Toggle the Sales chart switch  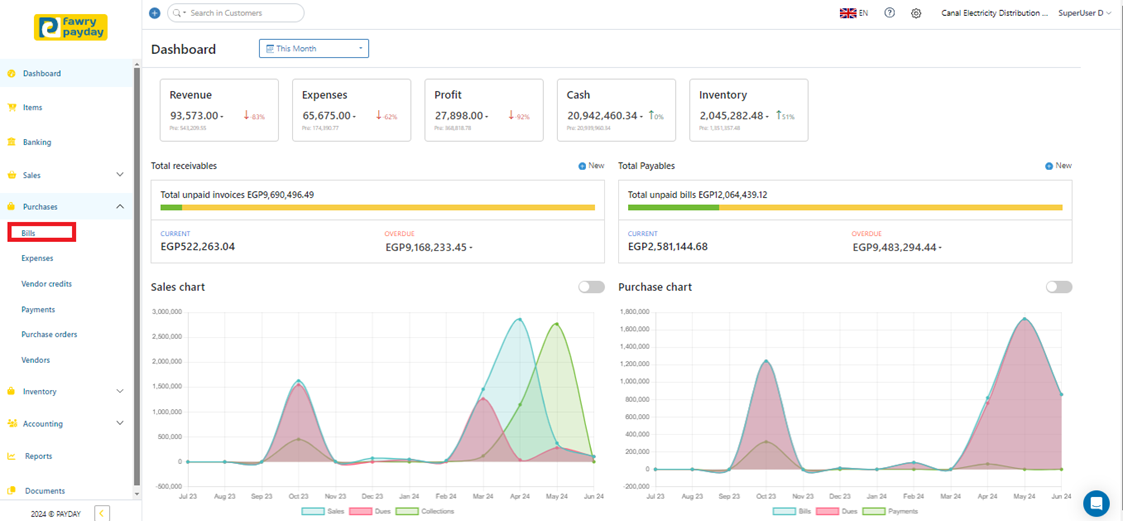(x=591, y=287)
